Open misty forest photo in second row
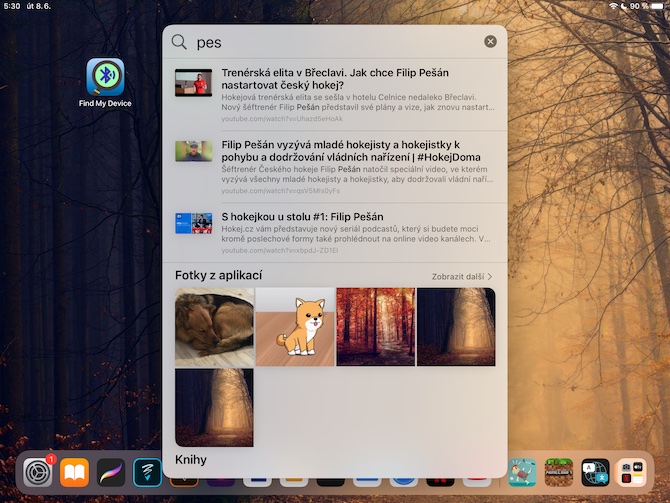Image resolution: width=670 pixels, height=503 pixels. click(215, 408)
